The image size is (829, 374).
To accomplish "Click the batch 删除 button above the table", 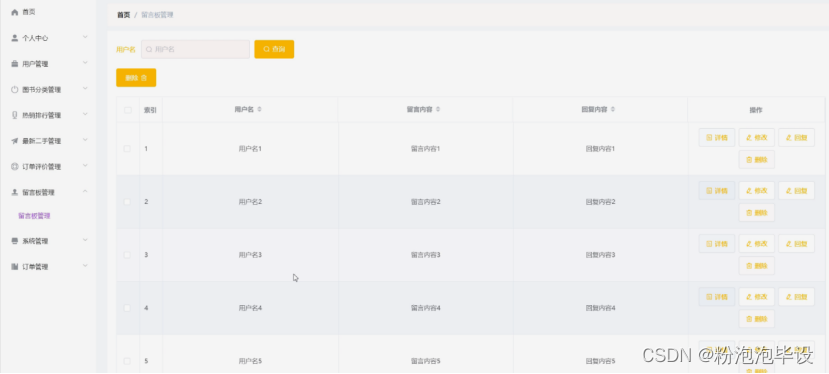I will (x=136, y=78).
